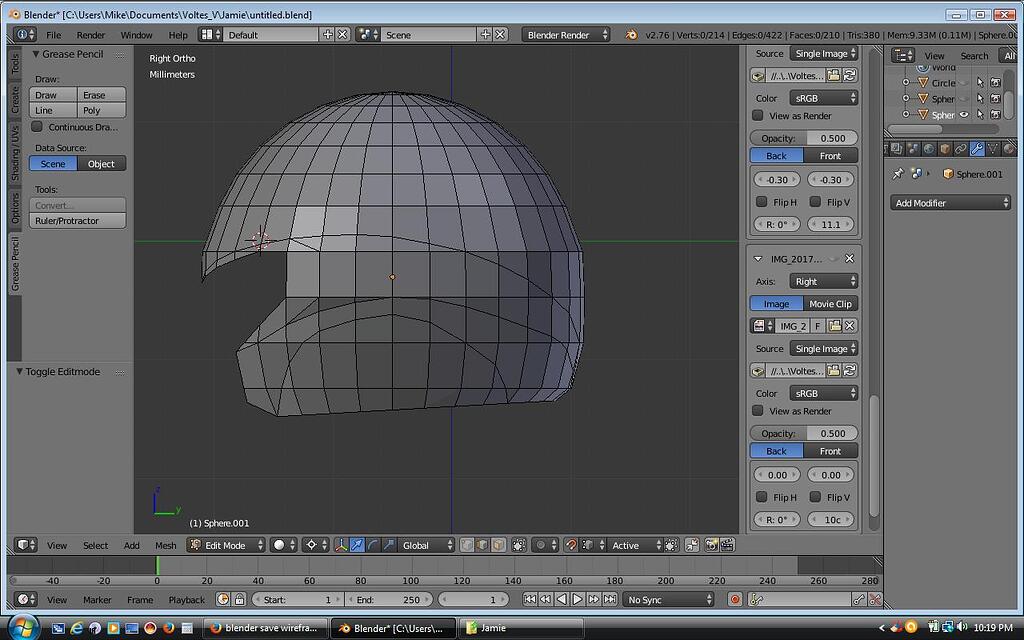Open the Object cube properties tab
The height and width of the screenshot is (640, 1024).
pos(945,149)
